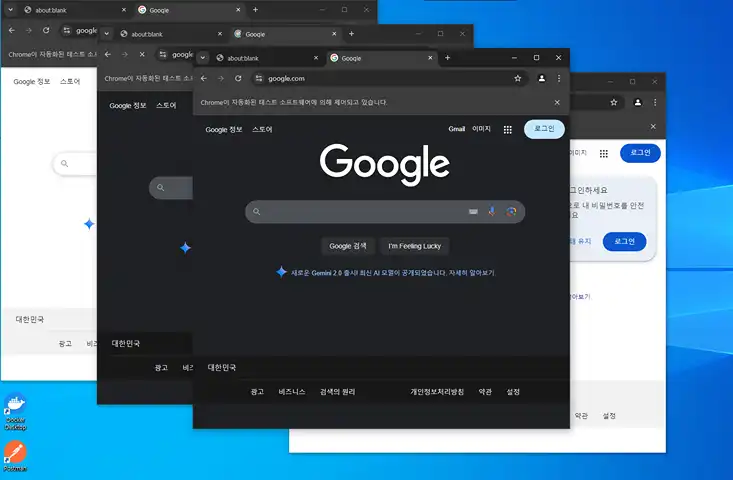The height and width of the screenshot is (480, 733).
Task: Open Google Lens image search icon
Action: point(511,212)
